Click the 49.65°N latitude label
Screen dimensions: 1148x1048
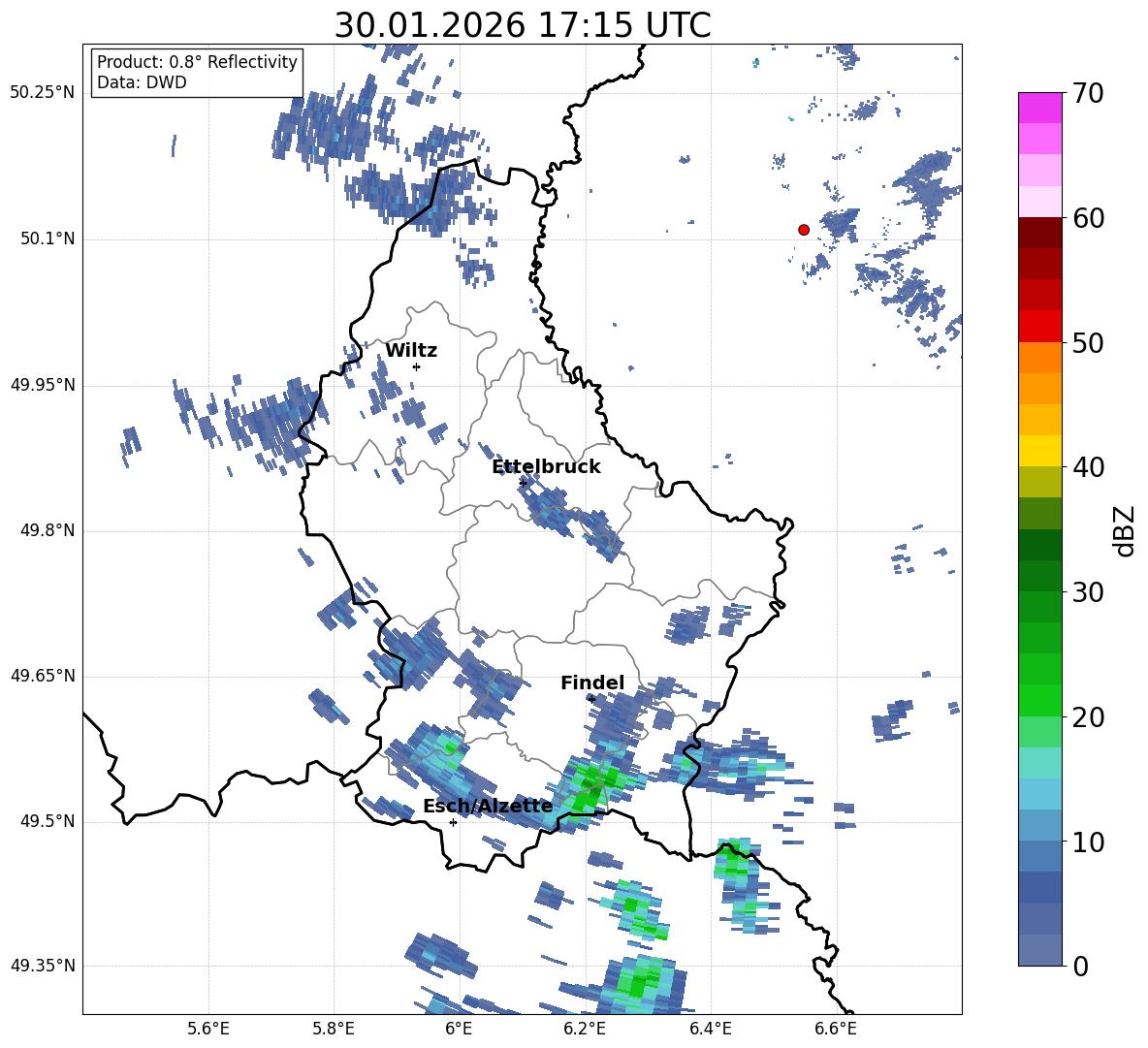[x=43, y=676]
